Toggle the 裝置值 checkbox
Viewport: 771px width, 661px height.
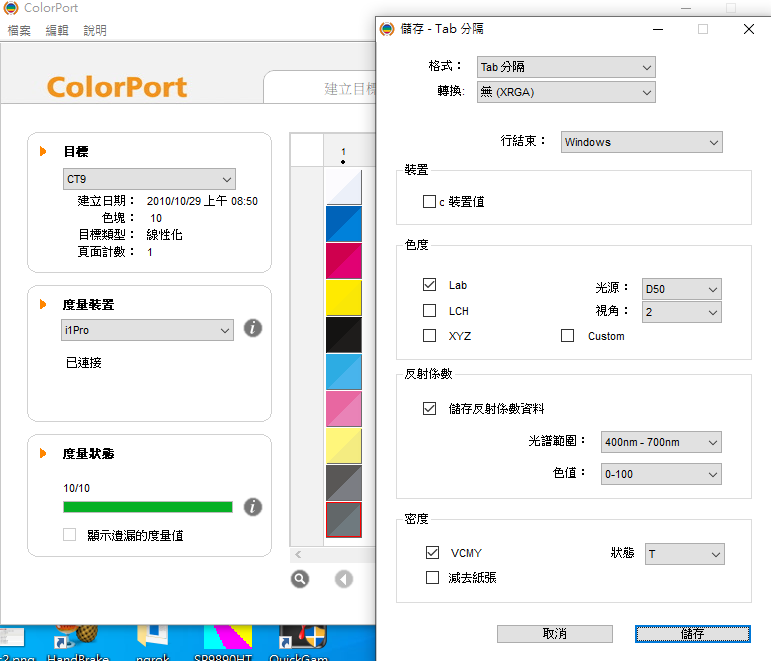coord(429,202)
